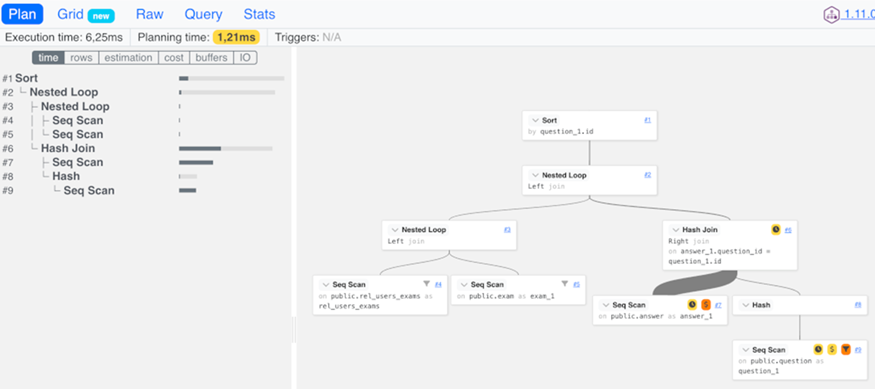Viewport: 875px width, 390px height.
Task: Click the #9 link on question_1 Seq Scan
Action: click(x=858, y=350)
